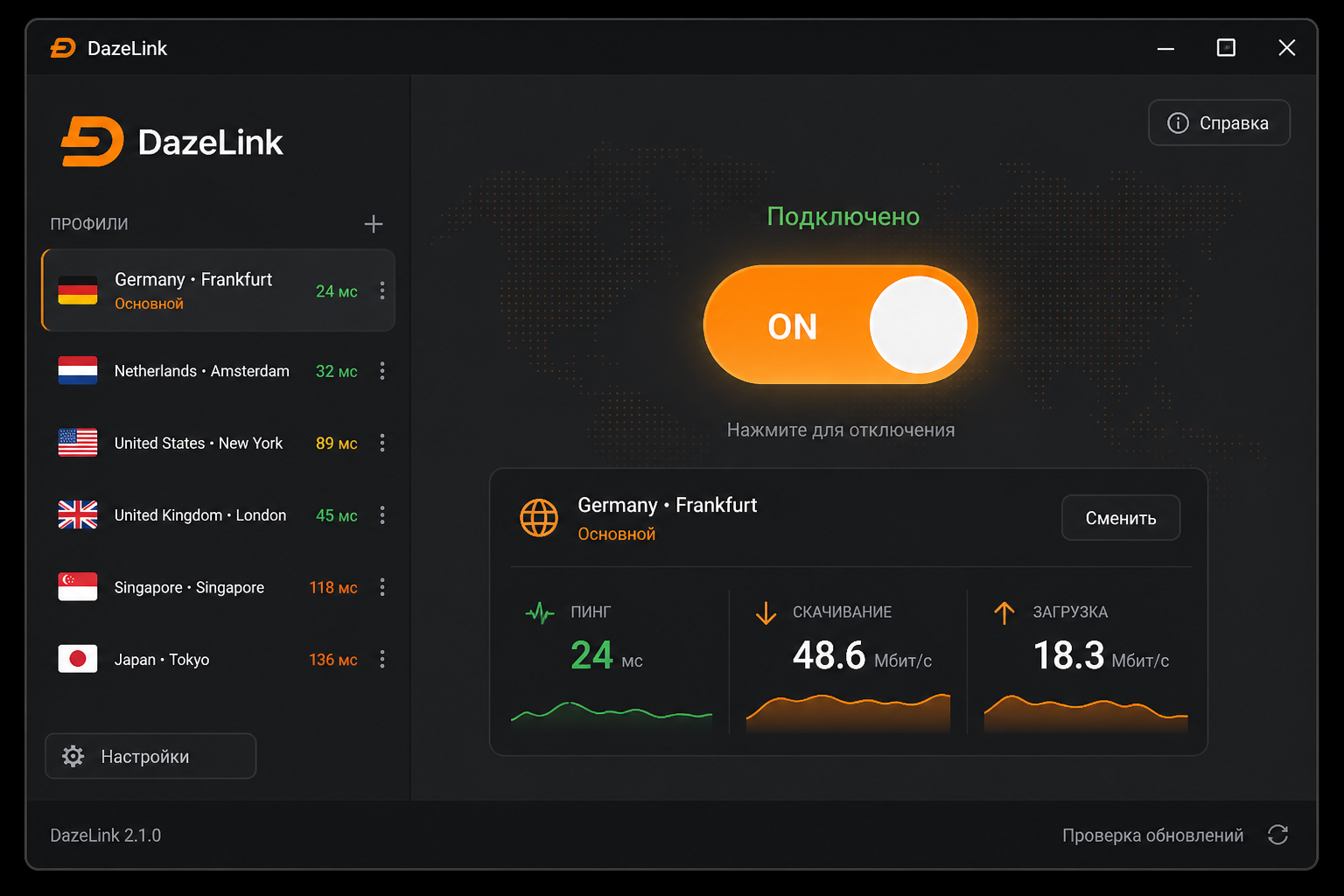Click the upload speed graph
This screenshot has width=1344, height=896.
pos(1086,713)
